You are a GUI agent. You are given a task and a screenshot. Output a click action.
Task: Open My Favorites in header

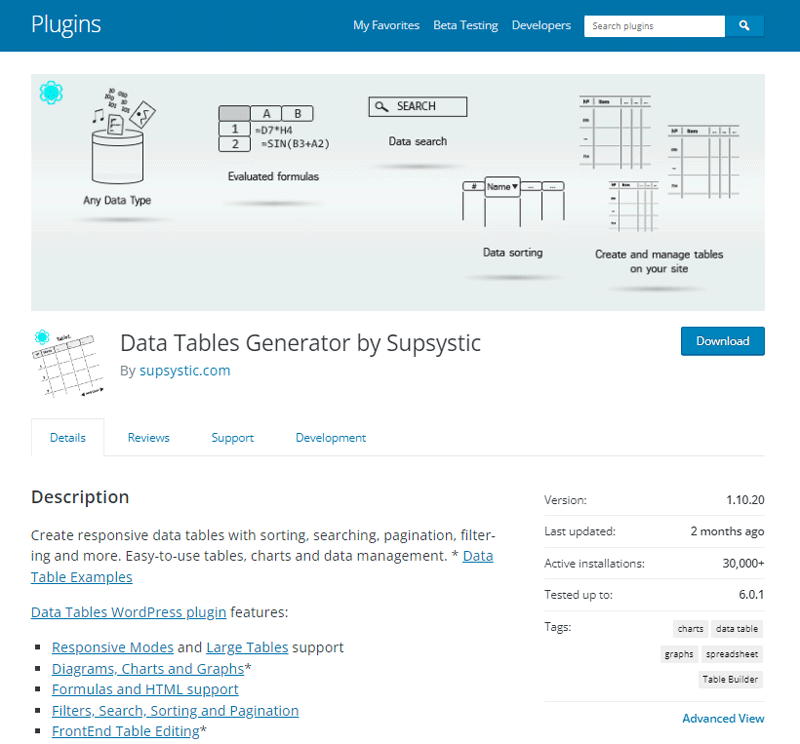pyautogui.click(x=386, y=26)
